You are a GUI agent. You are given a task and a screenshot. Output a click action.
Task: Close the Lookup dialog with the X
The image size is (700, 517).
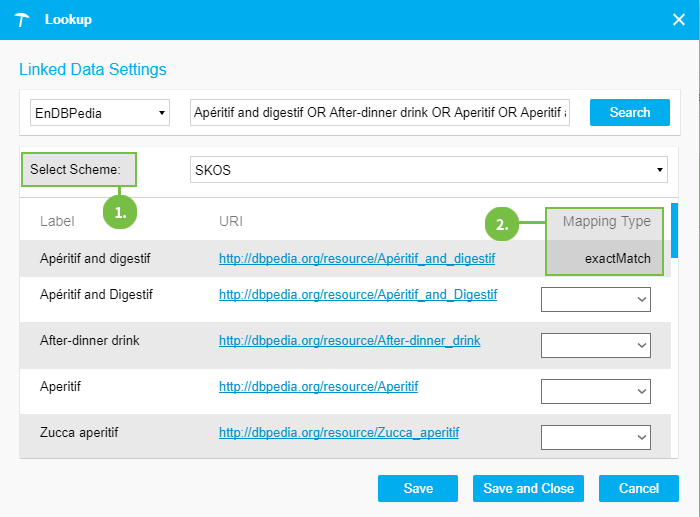(678, 19)
